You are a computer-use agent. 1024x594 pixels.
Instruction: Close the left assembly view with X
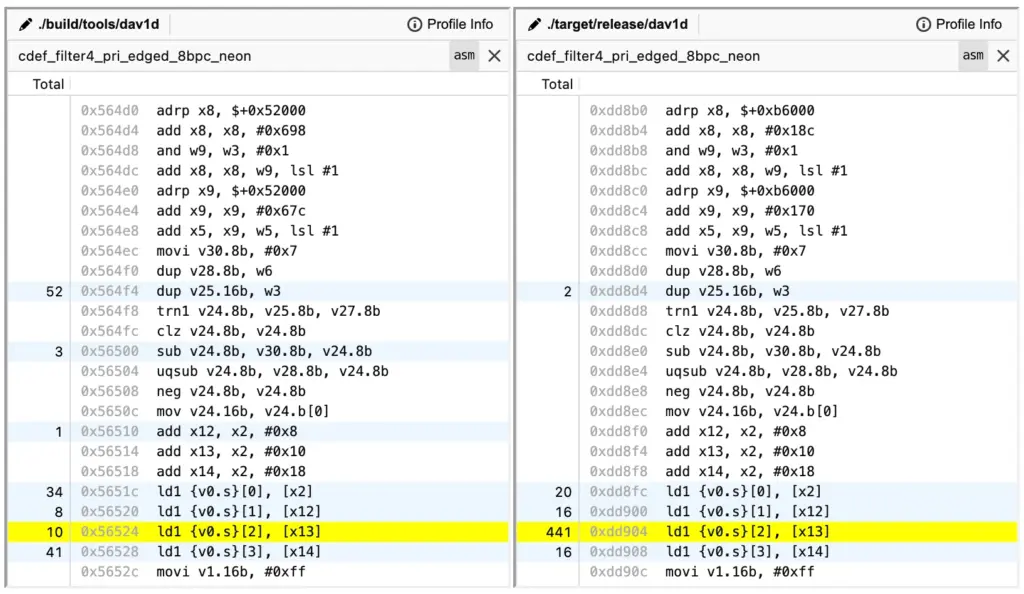pyautogui.click(x=494, y=56)
